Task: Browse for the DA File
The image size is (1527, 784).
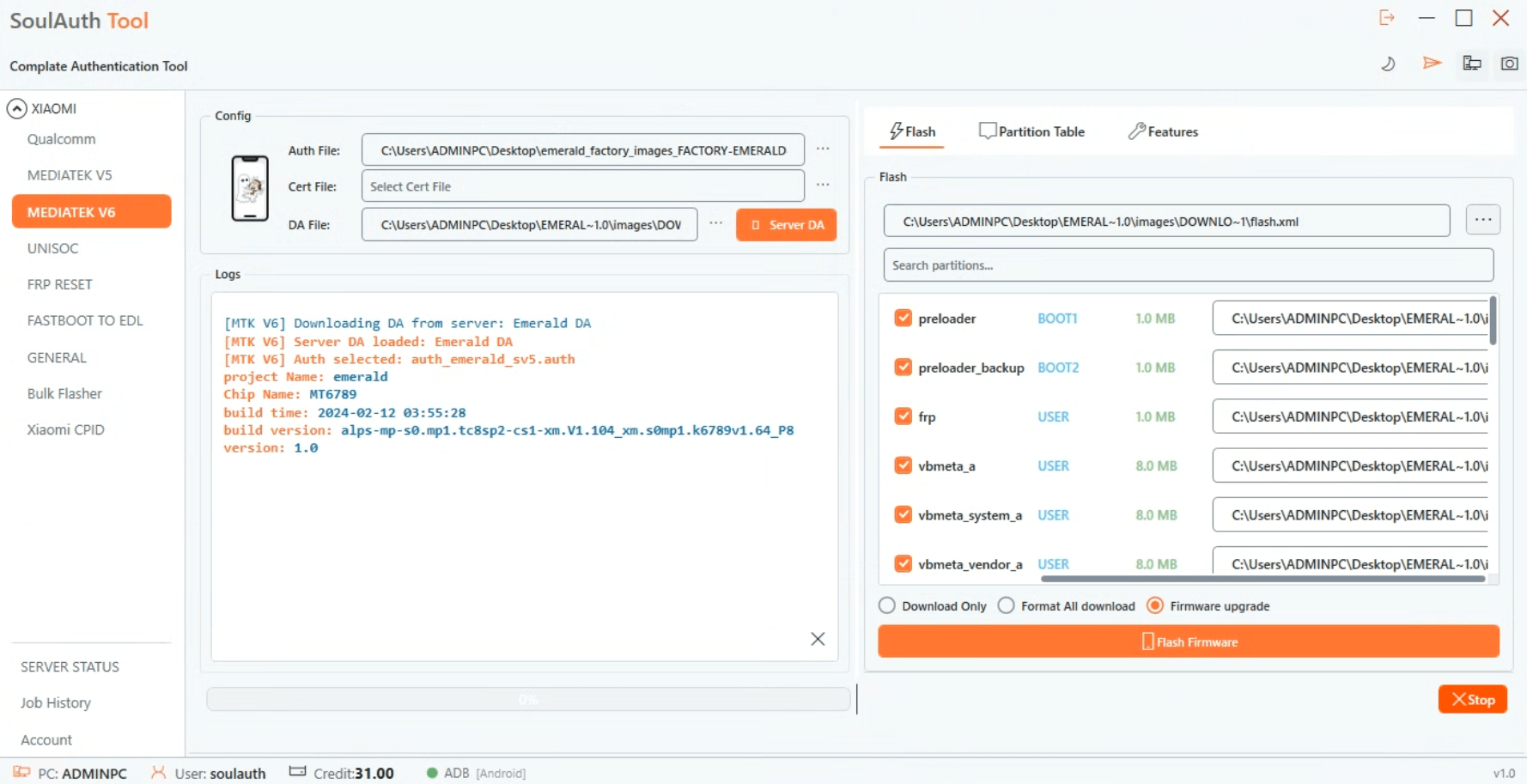Action: (x=716, y=223)
